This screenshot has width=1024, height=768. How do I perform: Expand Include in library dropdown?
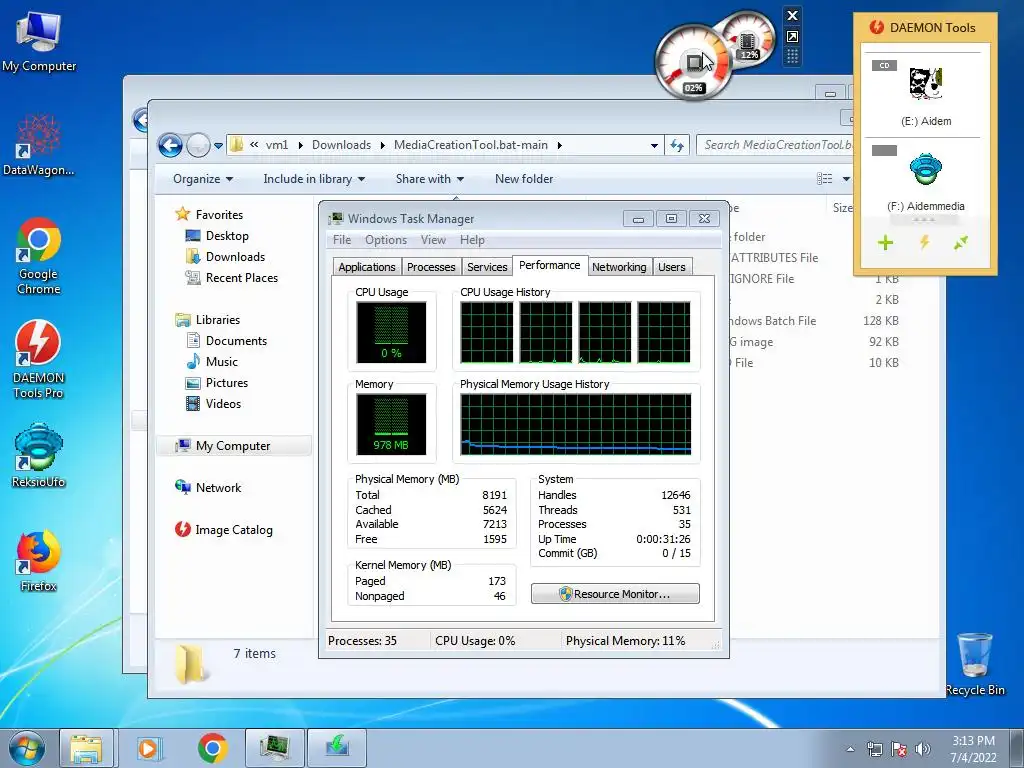tap(314, 179)
